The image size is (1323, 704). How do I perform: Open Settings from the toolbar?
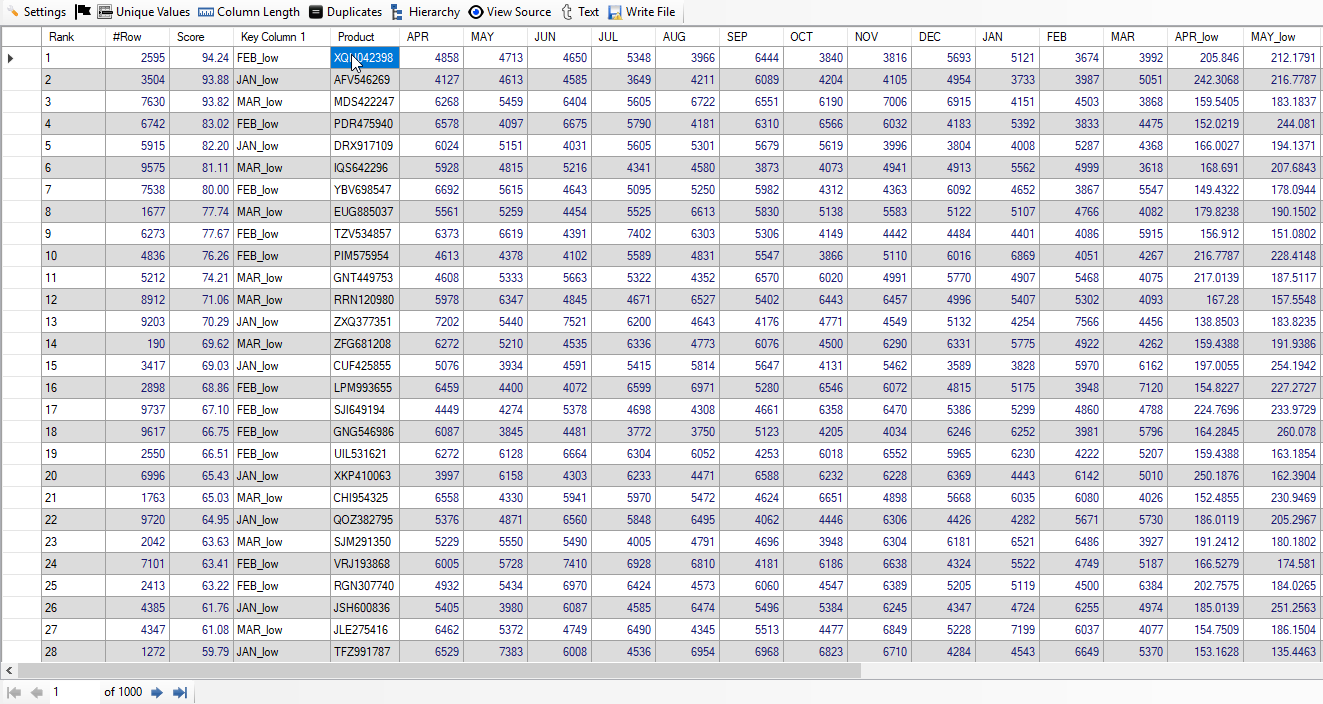[x=36, y=12]
